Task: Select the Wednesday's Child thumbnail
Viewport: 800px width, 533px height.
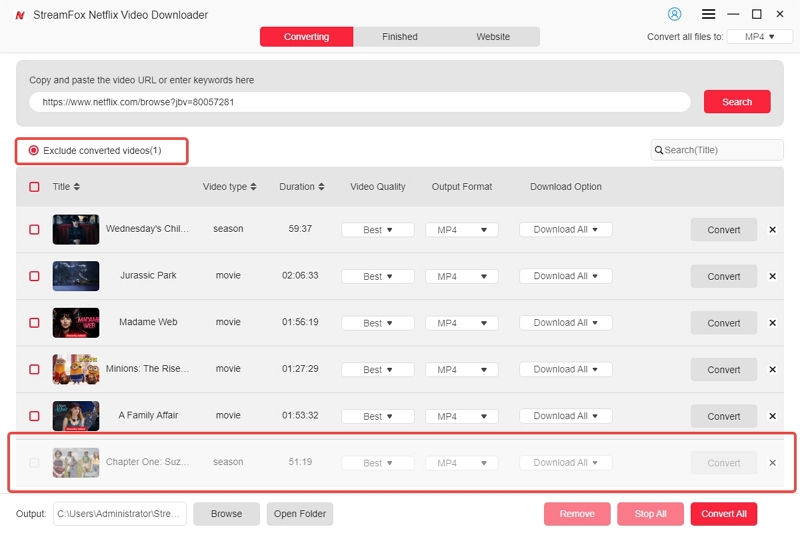Action: pos(76,230)
